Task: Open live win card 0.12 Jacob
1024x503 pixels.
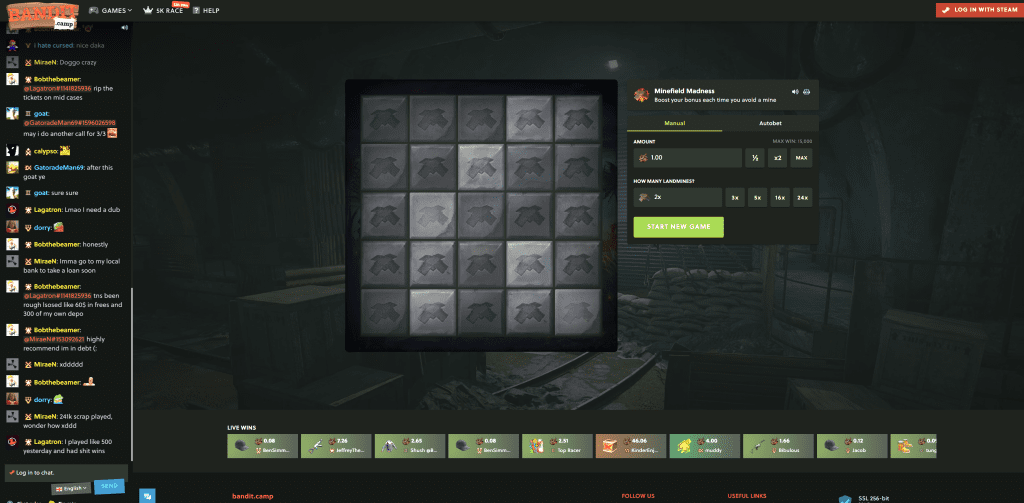Action: 852,446
